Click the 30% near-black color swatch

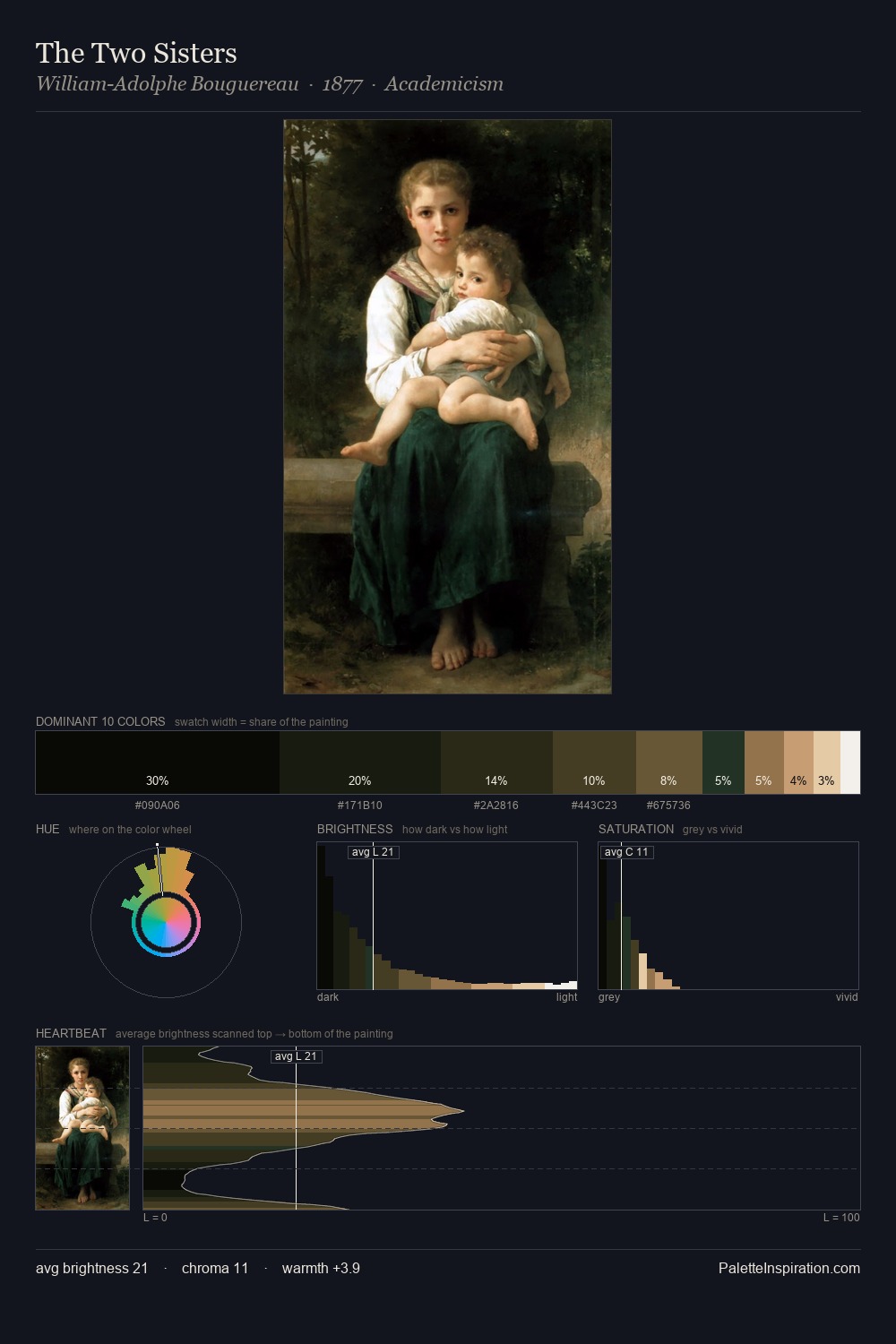click(x=158, y=762)
